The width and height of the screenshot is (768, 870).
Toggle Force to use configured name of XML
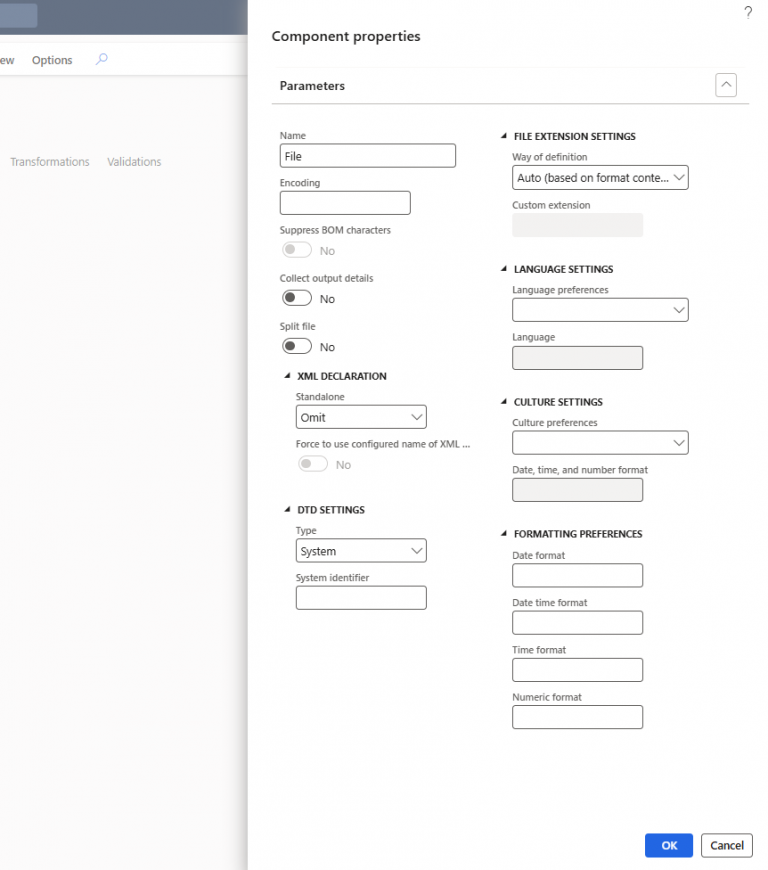312,463
